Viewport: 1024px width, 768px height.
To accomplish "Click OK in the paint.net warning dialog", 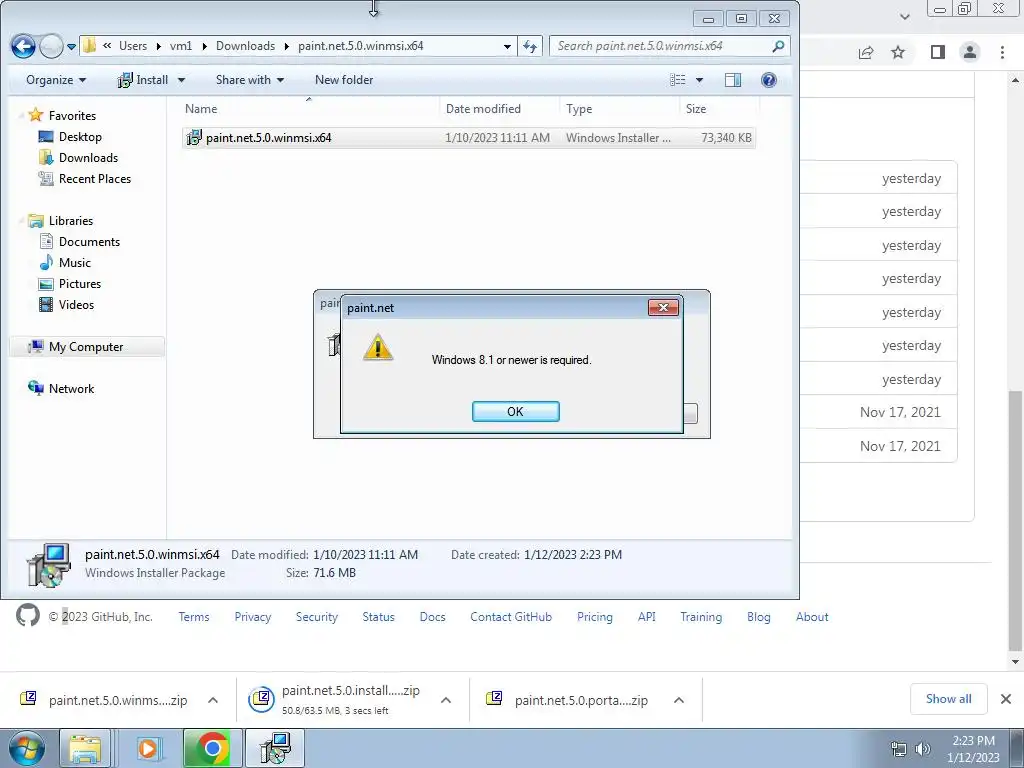I will (x=515, y=411).
